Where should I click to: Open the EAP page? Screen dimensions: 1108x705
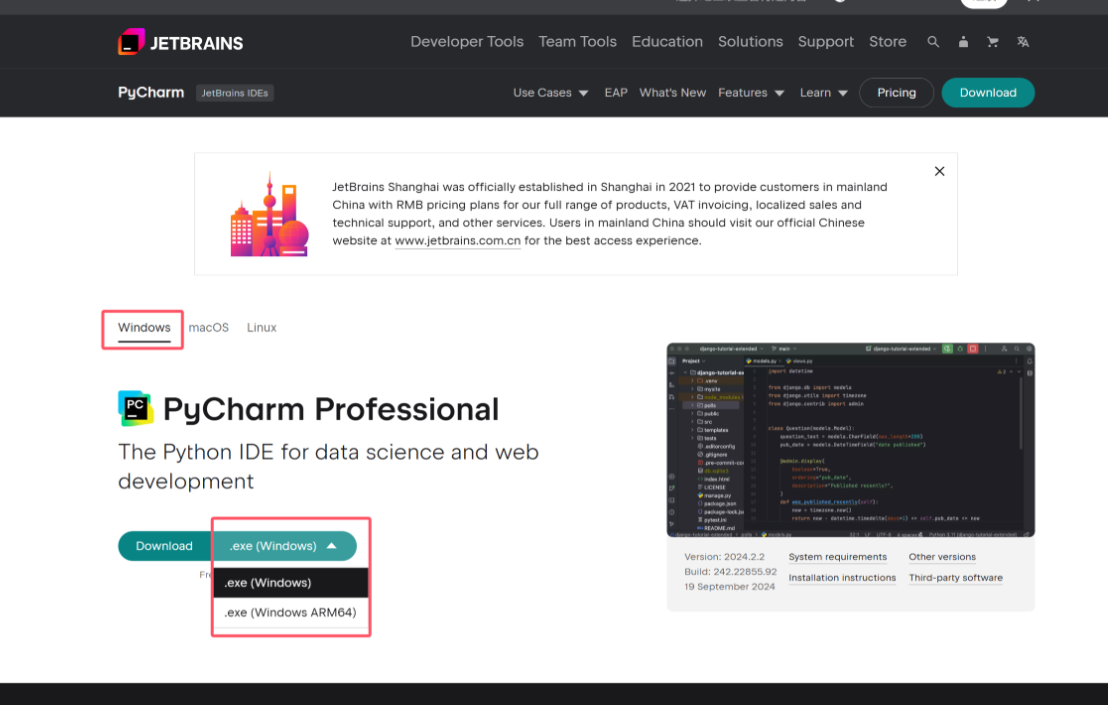[x=615, y=93]
